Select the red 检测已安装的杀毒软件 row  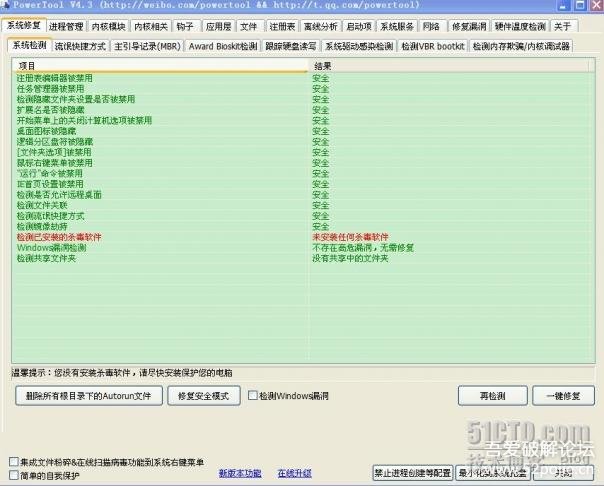point(304,237)
